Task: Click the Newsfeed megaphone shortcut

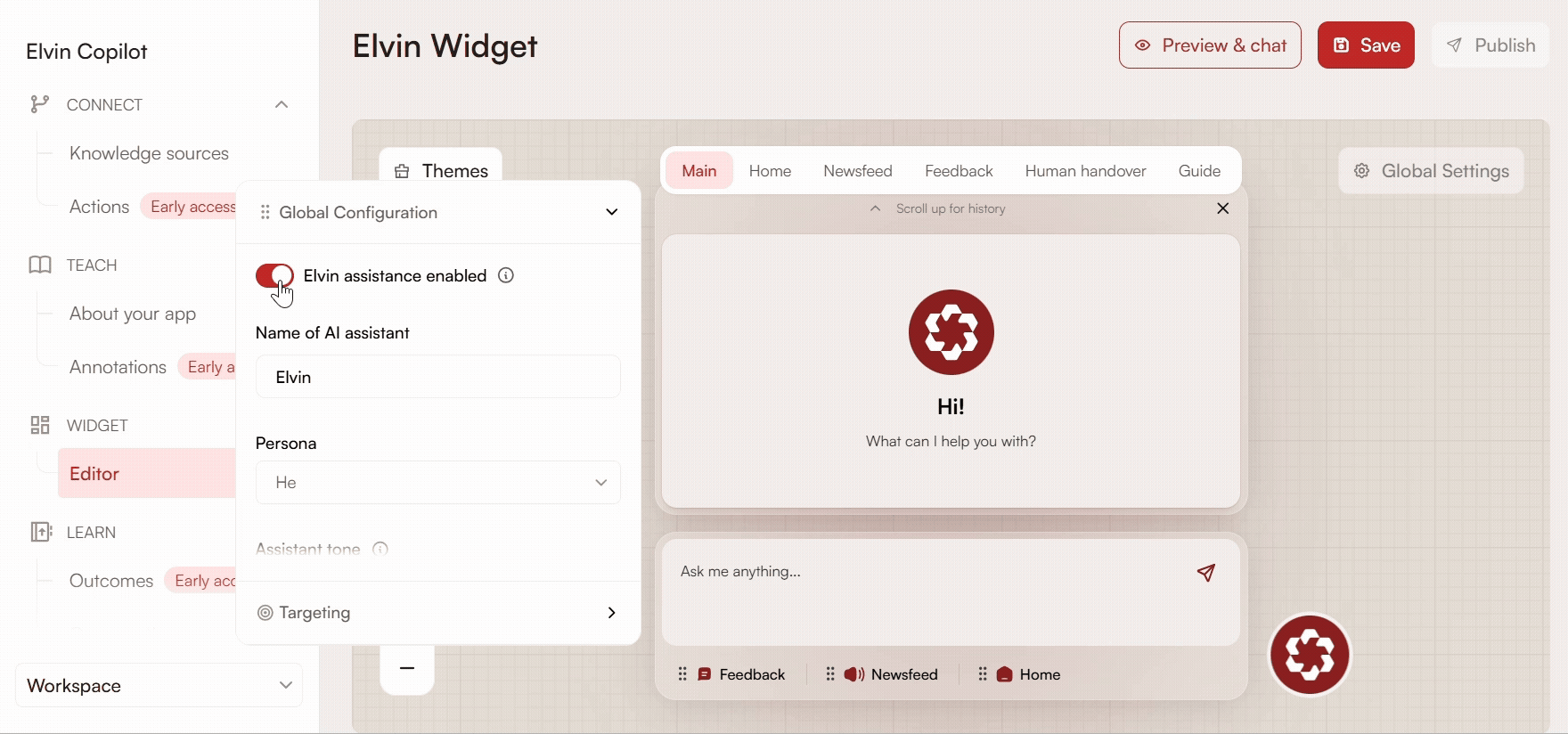Action: (893, 674)
